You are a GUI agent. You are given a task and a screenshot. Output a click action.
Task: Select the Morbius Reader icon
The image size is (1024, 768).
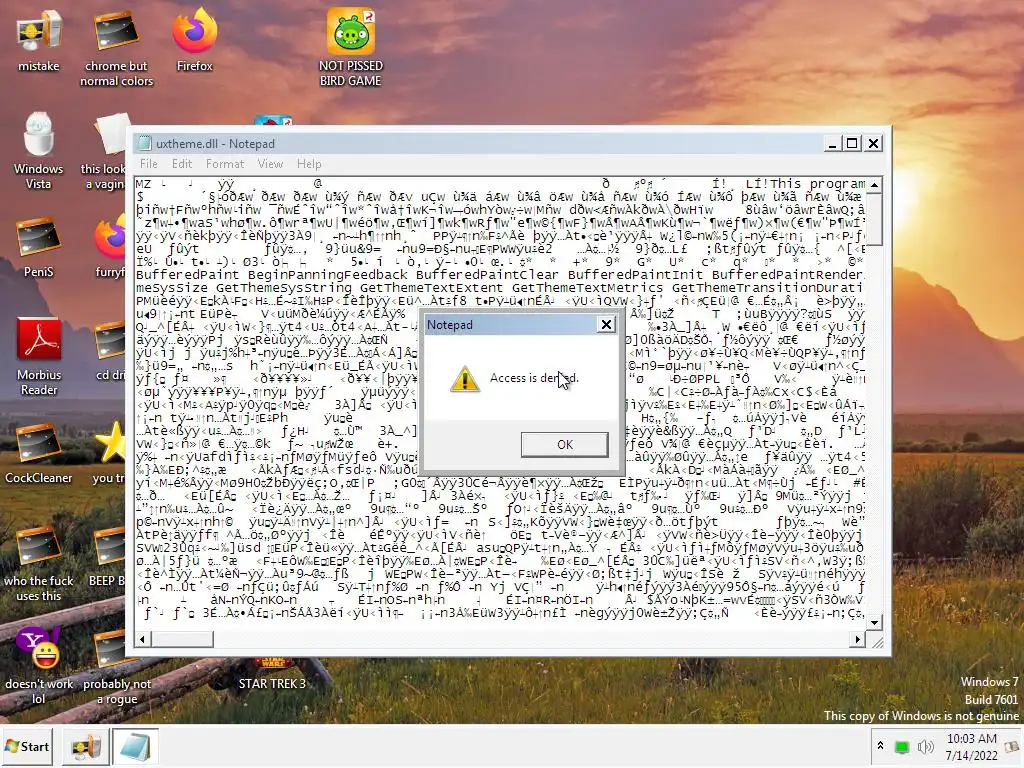[39, 357]
